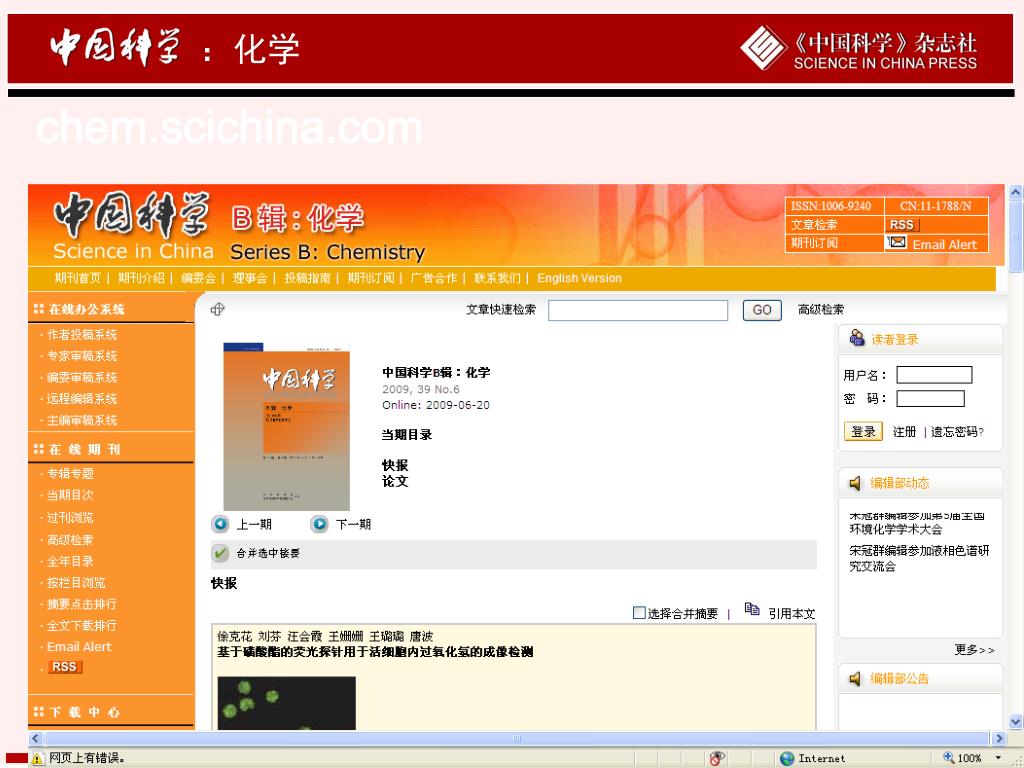The image size is (1024, 768).
Task: Click the page error warning icon in the status bar
Action: pyautogui.click(x=37, y=758)
